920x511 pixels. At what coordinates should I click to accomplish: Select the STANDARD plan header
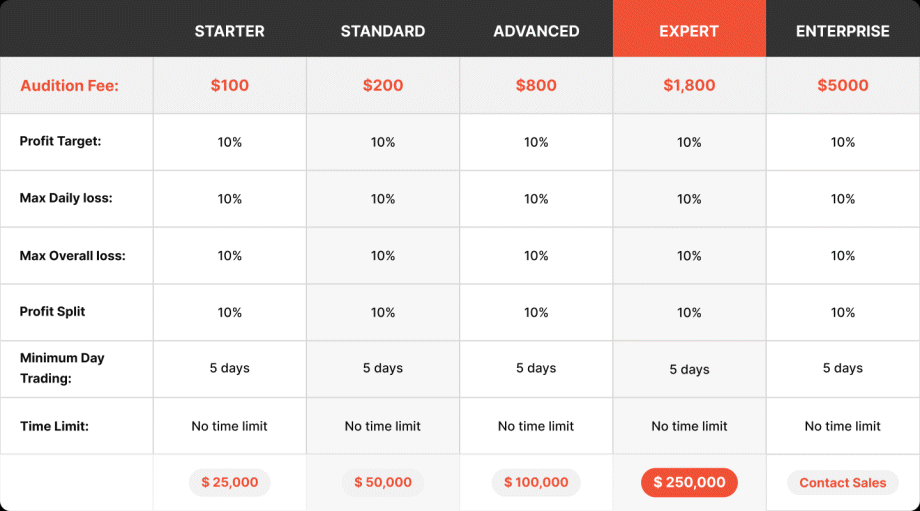pyautogui.click(x=383, y=31)
